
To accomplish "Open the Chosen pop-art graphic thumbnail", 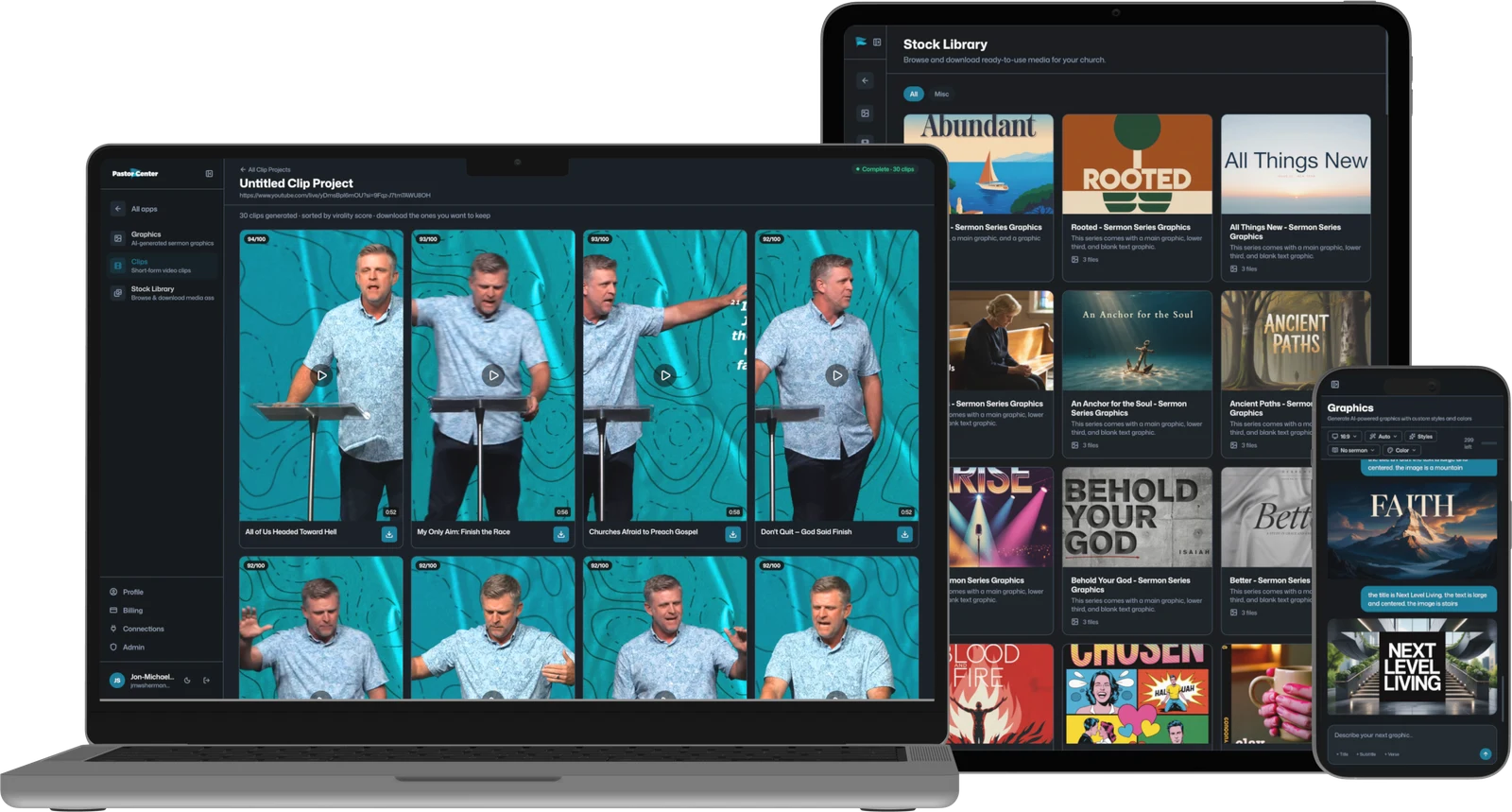I will 1137,694.
